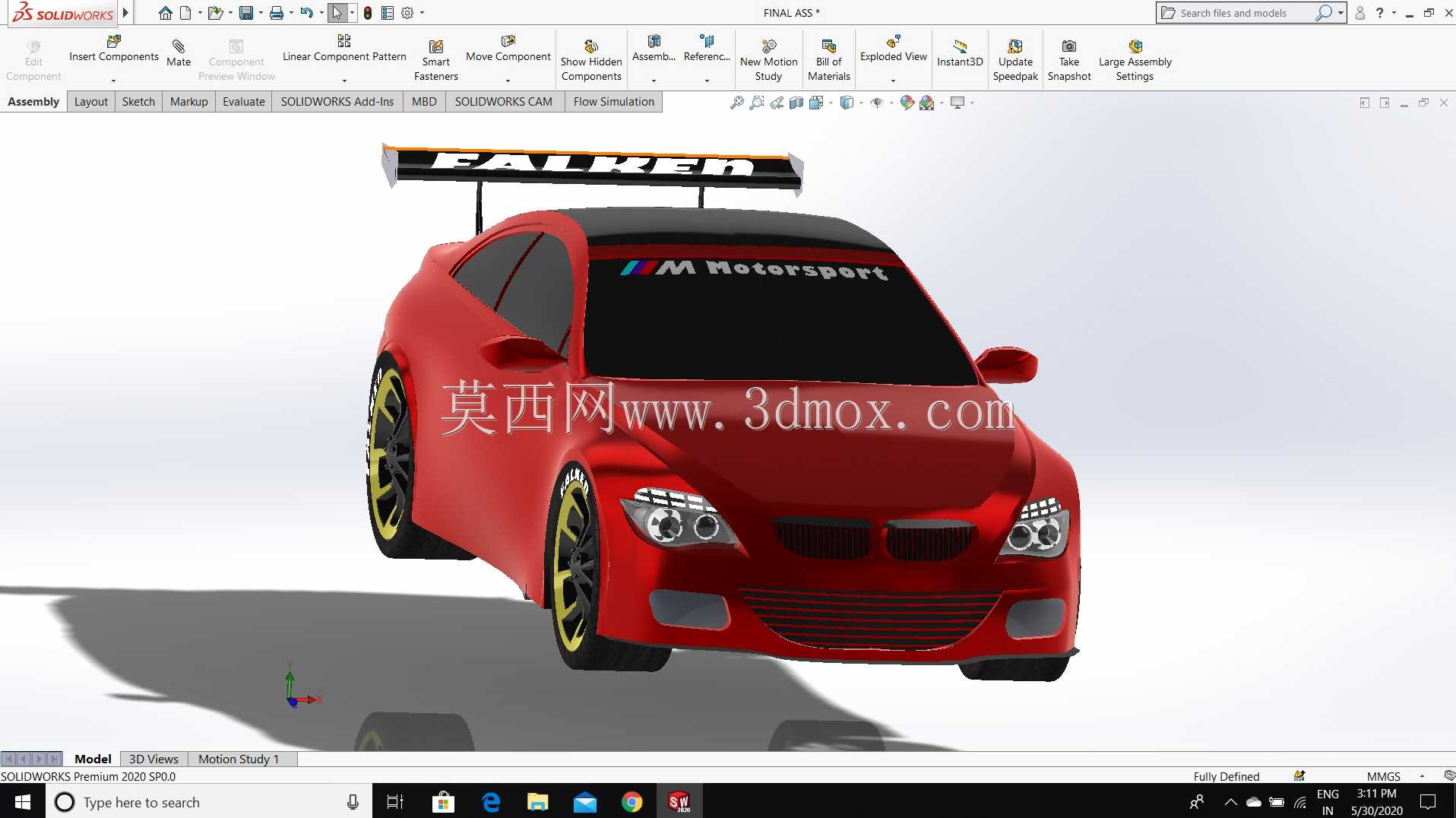Open the Flow Simulation tab
1456x818 pixels.
[x=614, y=102]
